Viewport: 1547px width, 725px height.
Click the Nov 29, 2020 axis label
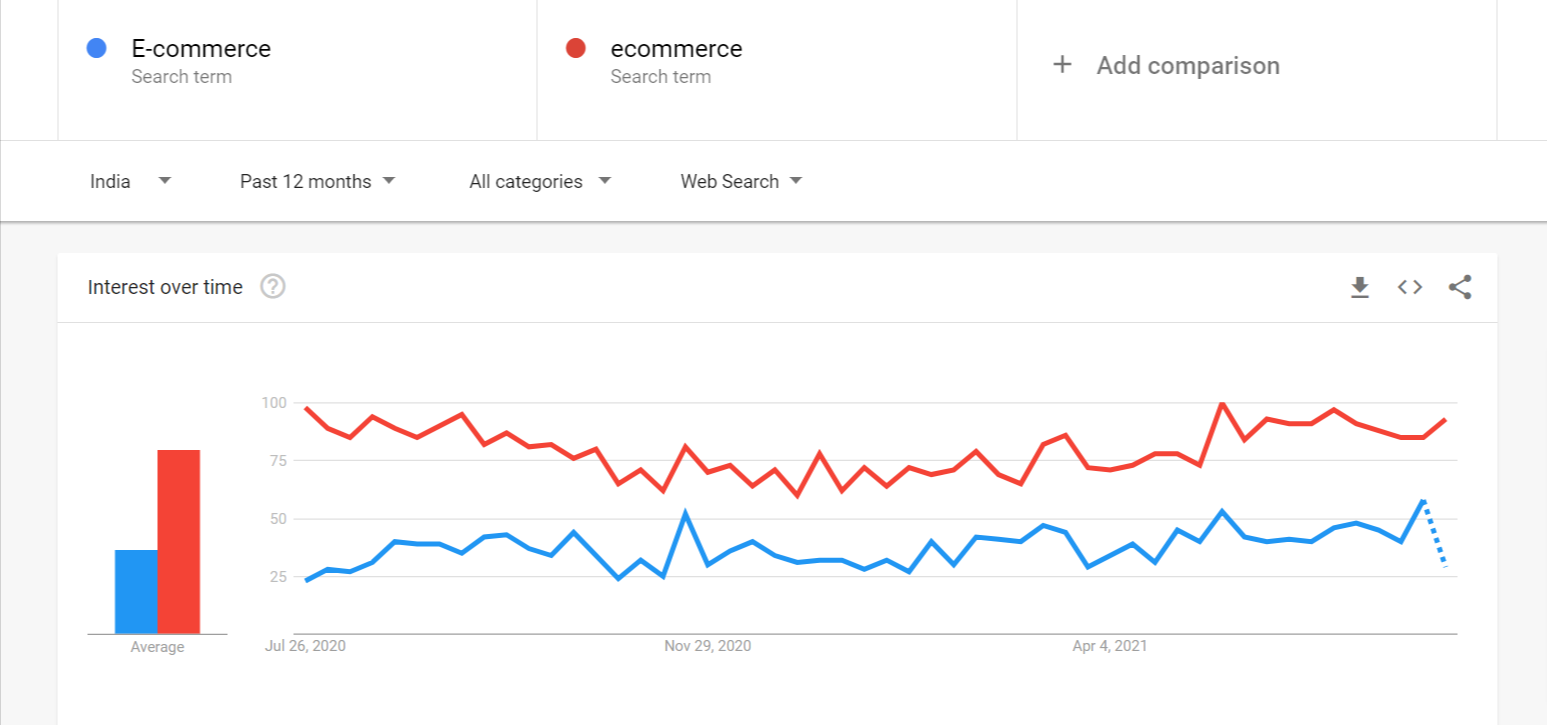point(707,646)
